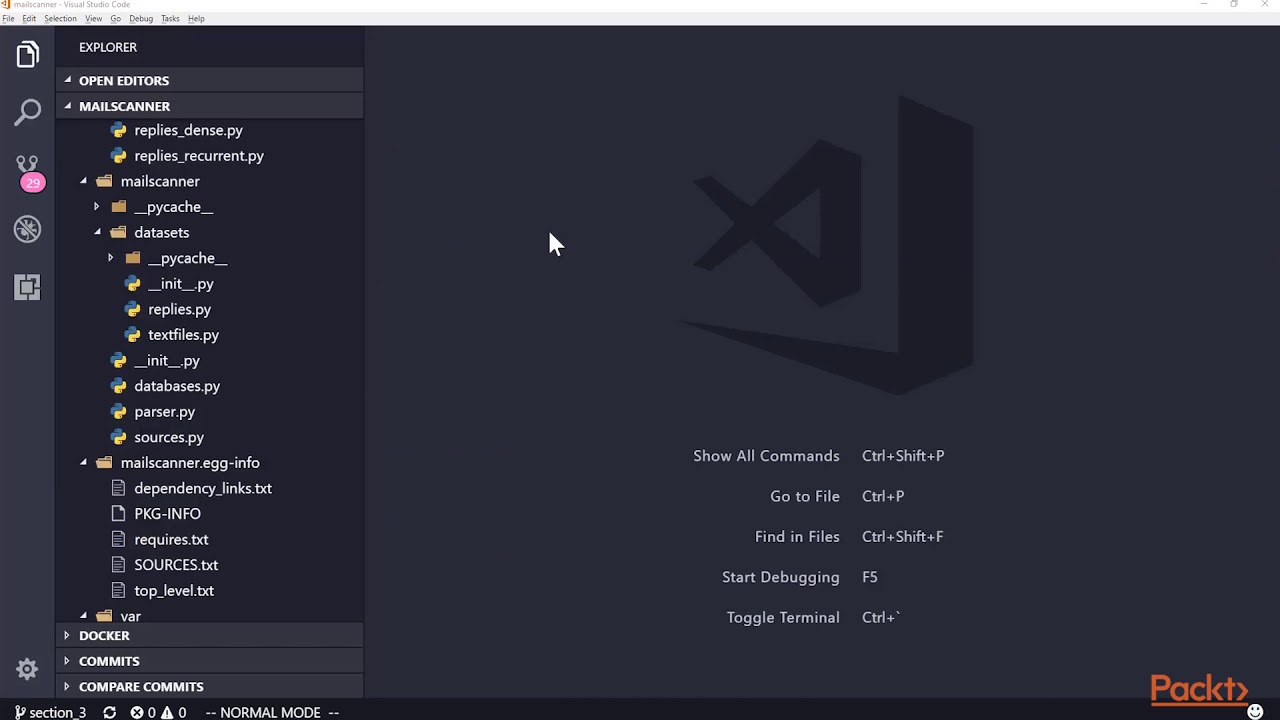Click the Go to File label
1280x720 pixels.
(x=805, y=496)
